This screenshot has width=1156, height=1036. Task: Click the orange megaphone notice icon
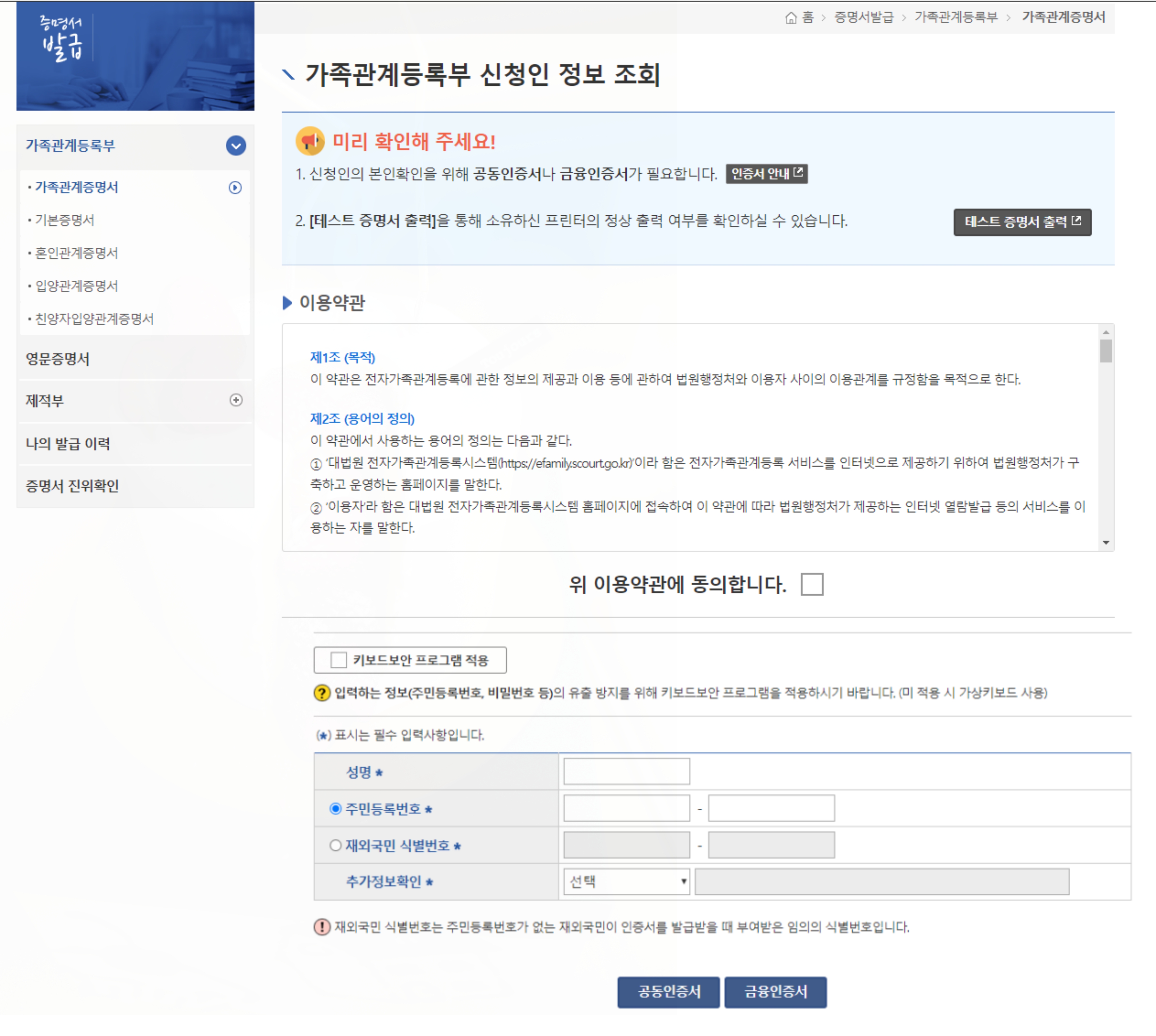[x=310, y=141]
